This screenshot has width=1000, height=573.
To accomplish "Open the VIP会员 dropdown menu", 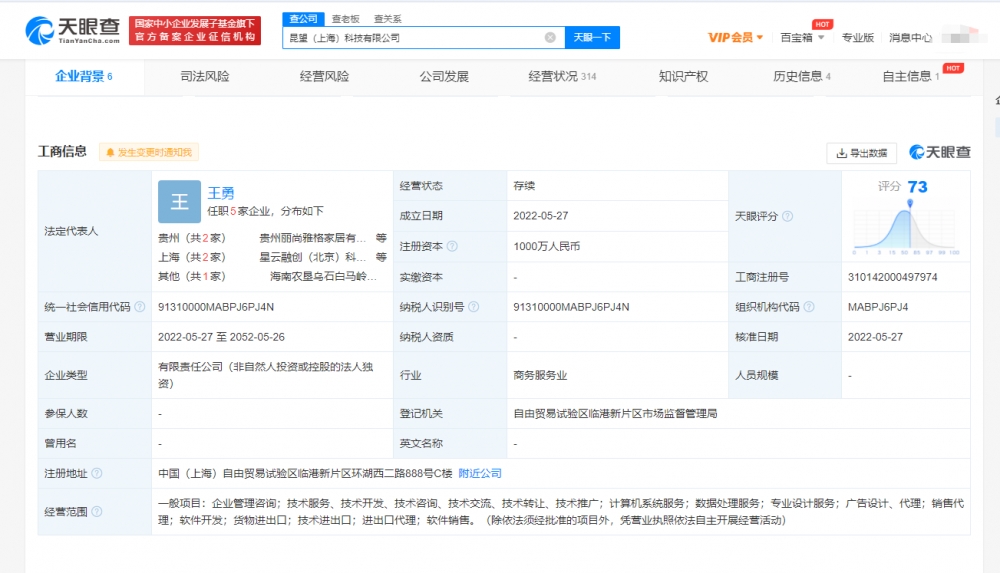I will [736, 38].
